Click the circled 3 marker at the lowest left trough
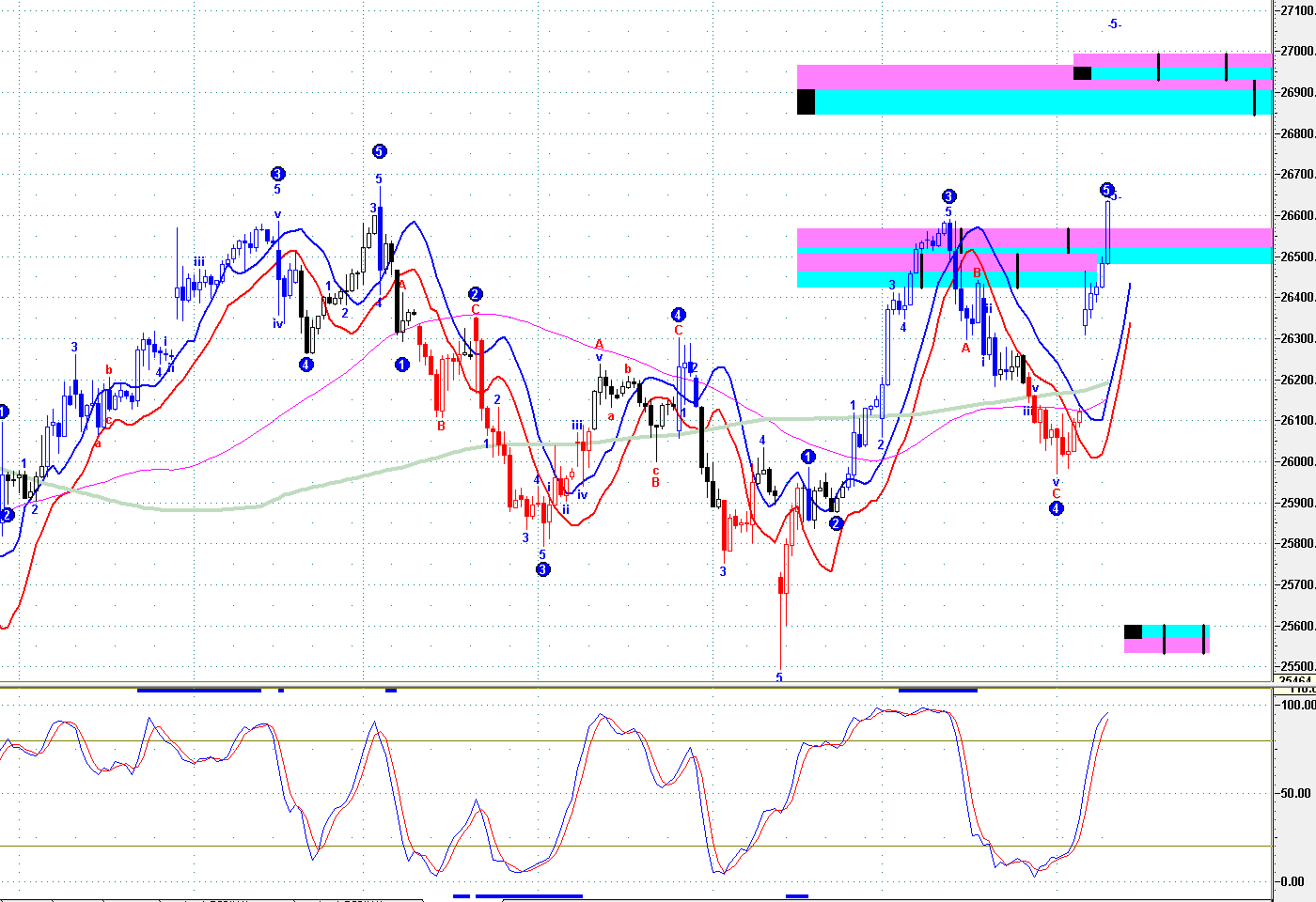Screen dimensions: 1316x902 point(542,569)
